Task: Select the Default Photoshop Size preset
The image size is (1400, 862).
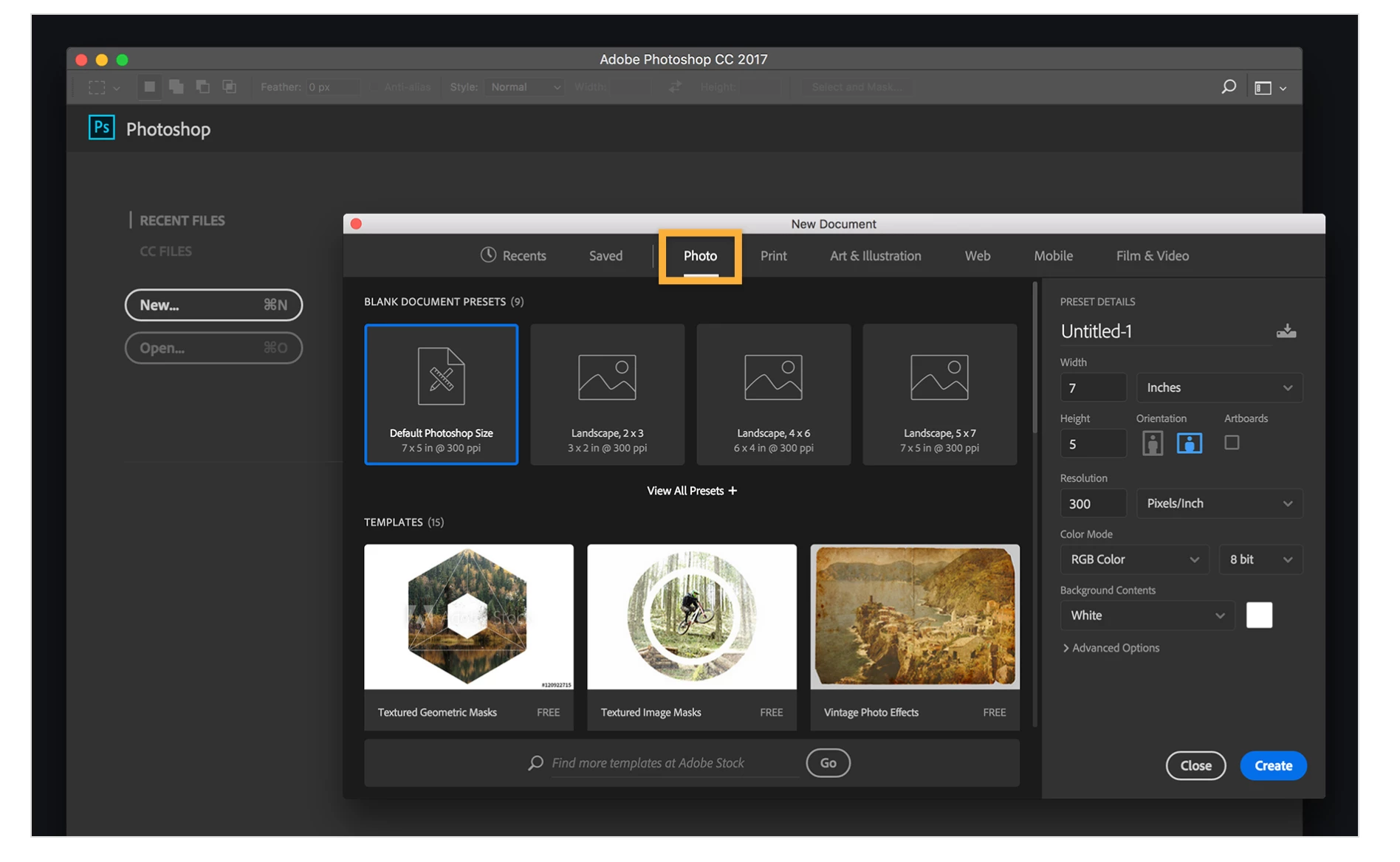Action: click(441, 394)
